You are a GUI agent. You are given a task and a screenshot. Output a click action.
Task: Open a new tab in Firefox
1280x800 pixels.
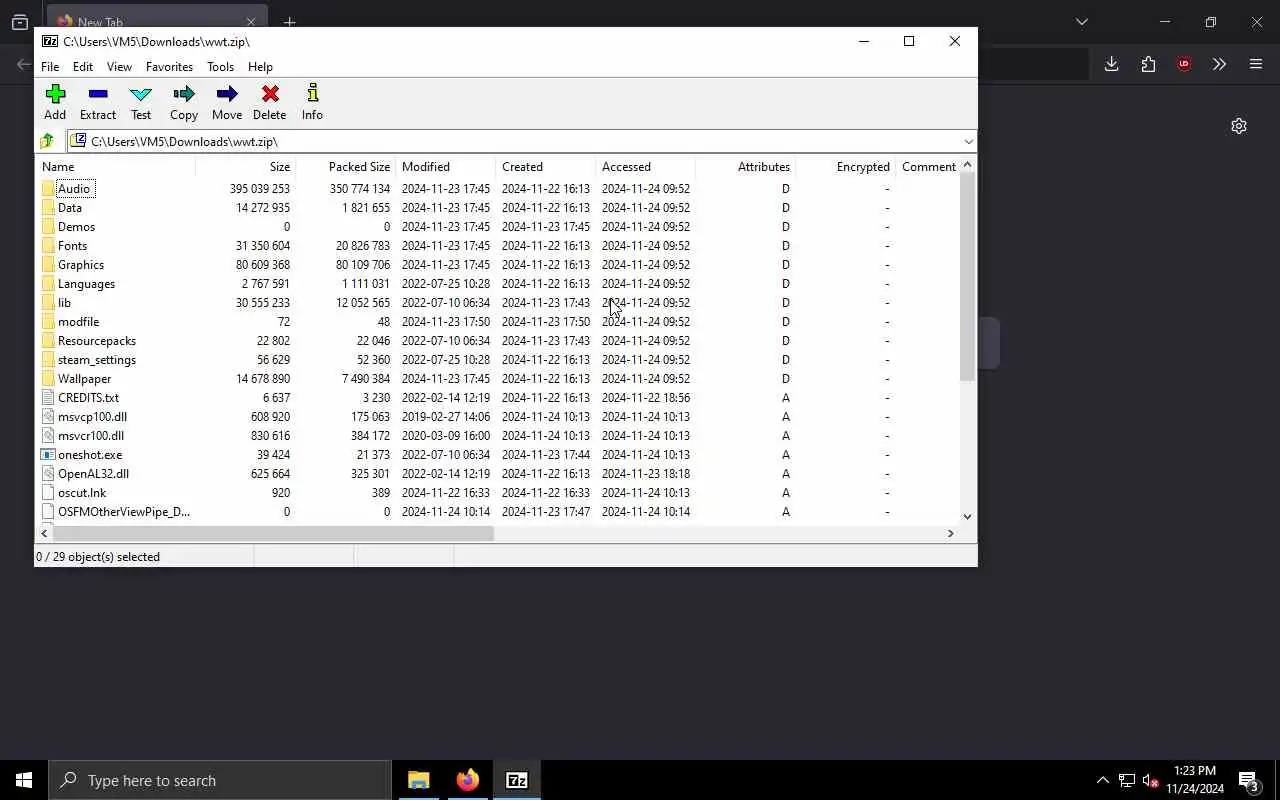(x=289, y=21)
